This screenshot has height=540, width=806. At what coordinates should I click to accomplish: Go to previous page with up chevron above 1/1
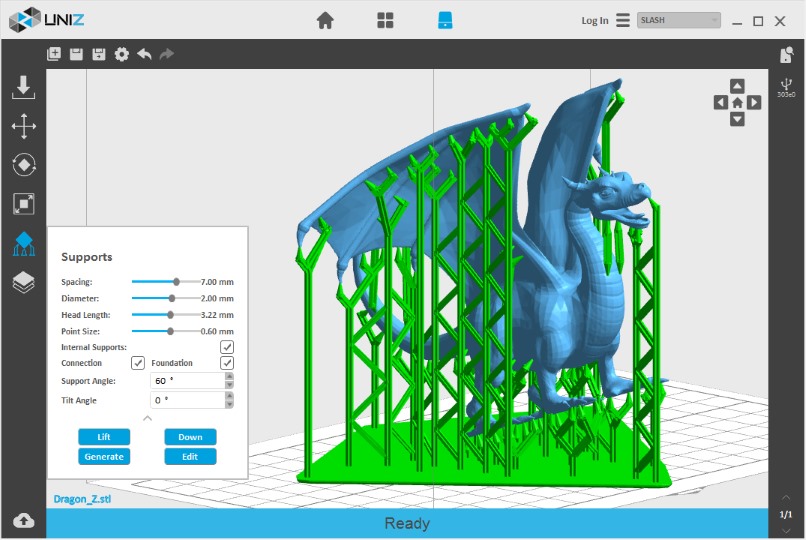(786, 497)
